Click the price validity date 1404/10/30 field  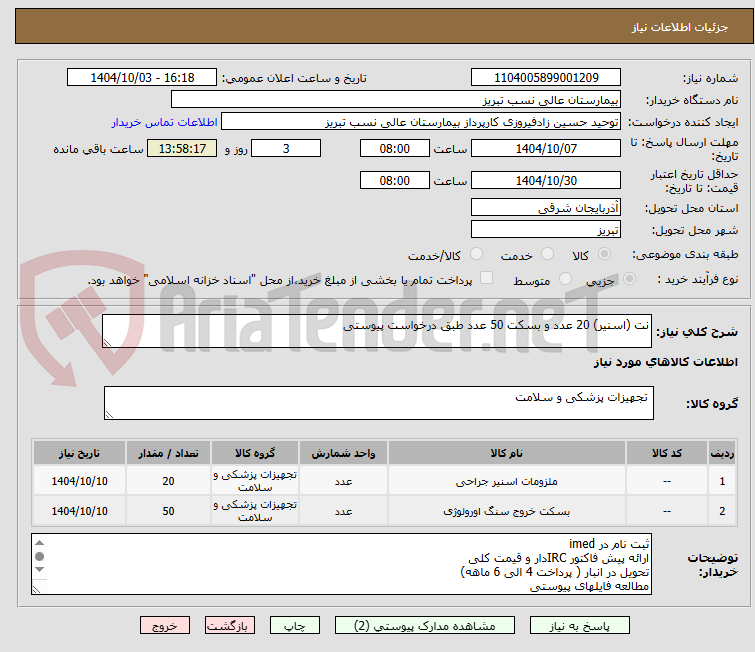(546, 181)
